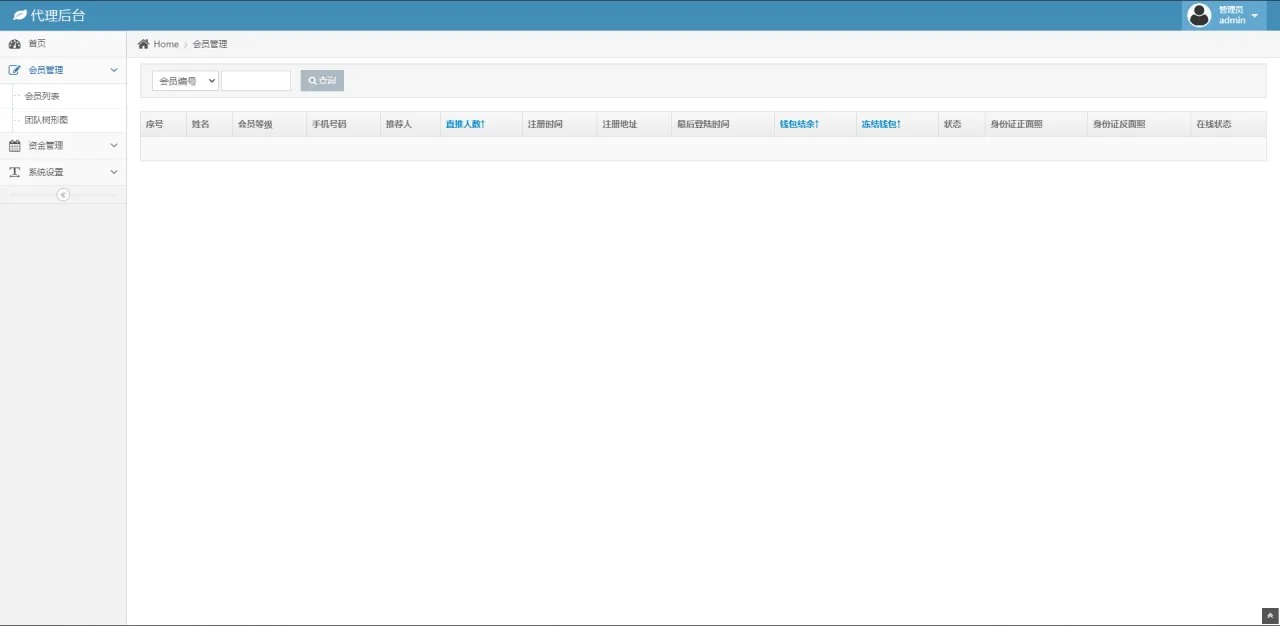
Task: Sort the table by 直推人数
Action: (465, 124)
